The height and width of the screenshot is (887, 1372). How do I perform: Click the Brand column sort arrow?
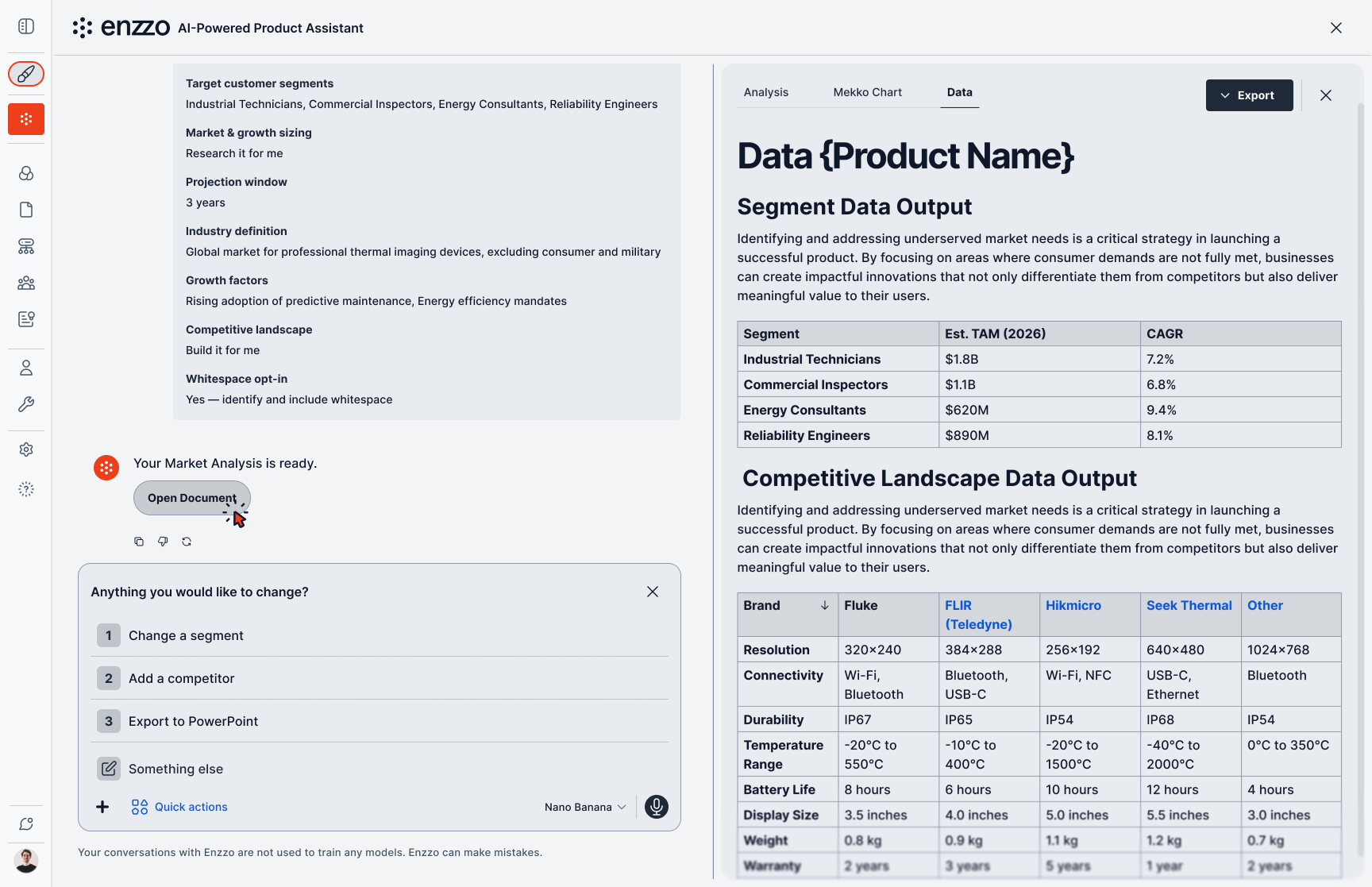click(x=825, y=605)
